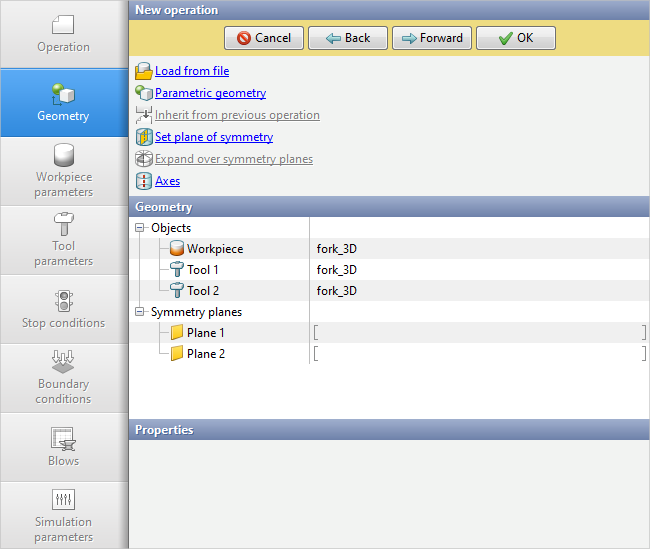Select the Workpiece cylinder icon in tree
The height and width of the screenshot is (549, 650).
click(x=177, y=249)
